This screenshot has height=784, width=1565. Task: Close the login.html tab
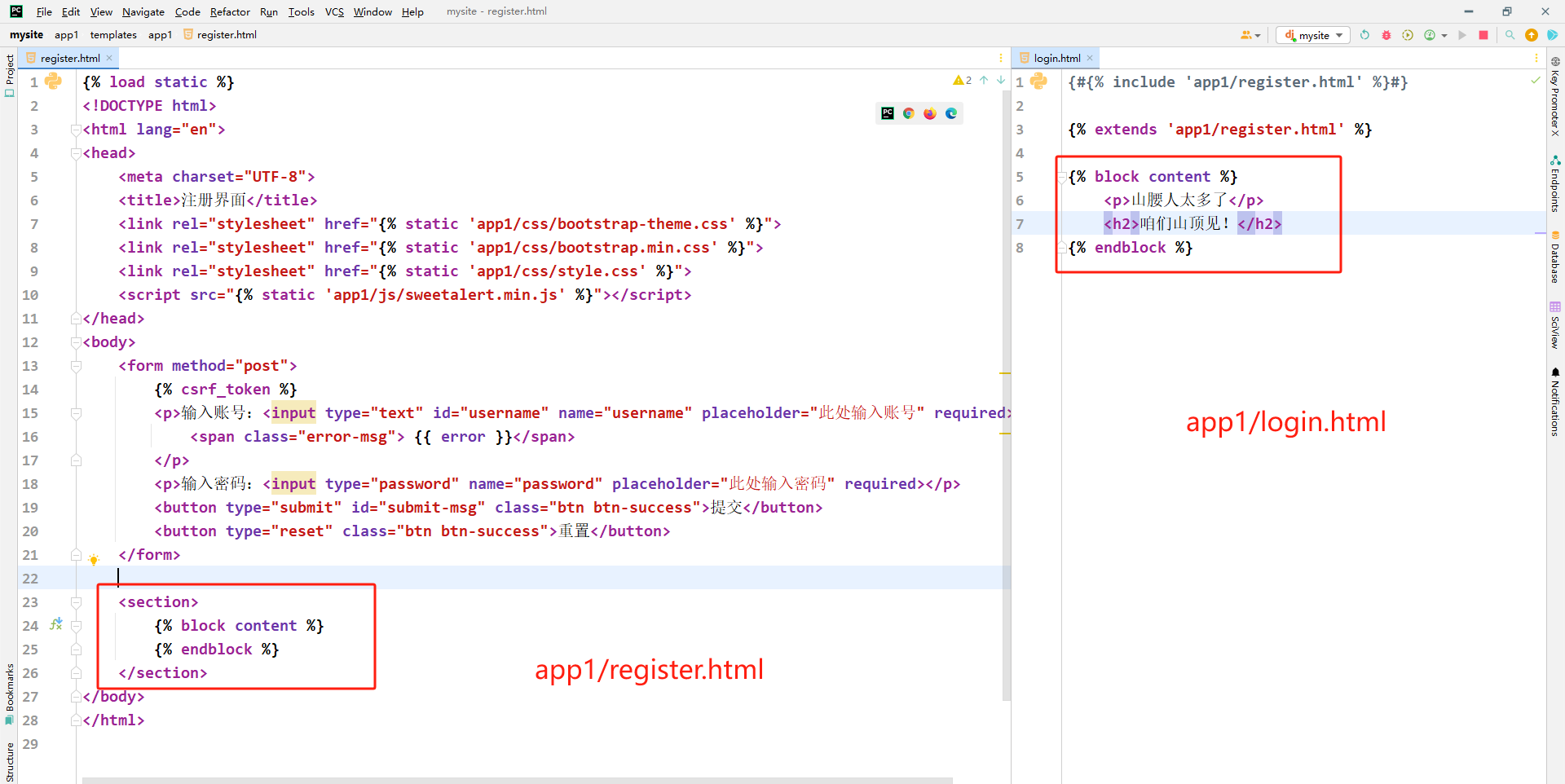tap(1090, 58)
